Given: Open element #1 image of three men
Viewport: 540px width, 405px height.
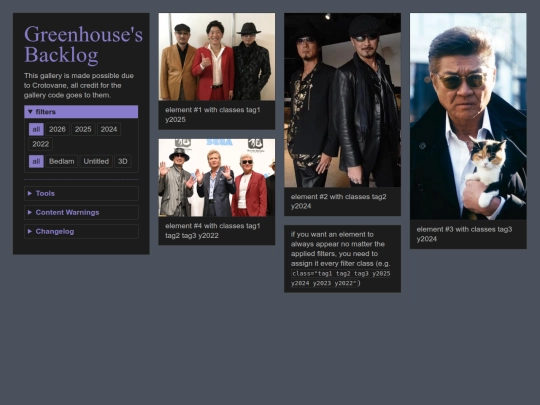Looking at the screenshot, I should pos(217,57).
